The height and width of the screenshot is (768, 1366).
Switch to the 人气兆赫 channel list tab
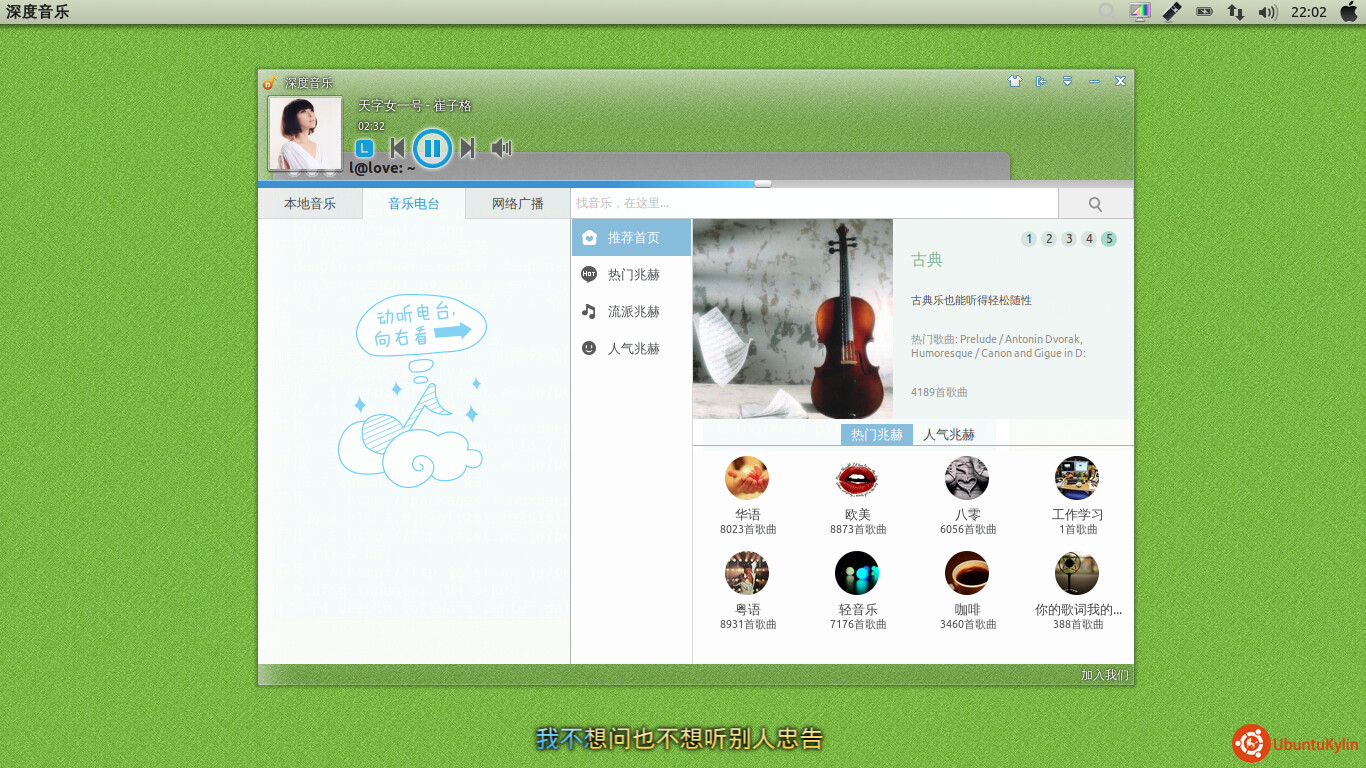click(x=948, y=435)
